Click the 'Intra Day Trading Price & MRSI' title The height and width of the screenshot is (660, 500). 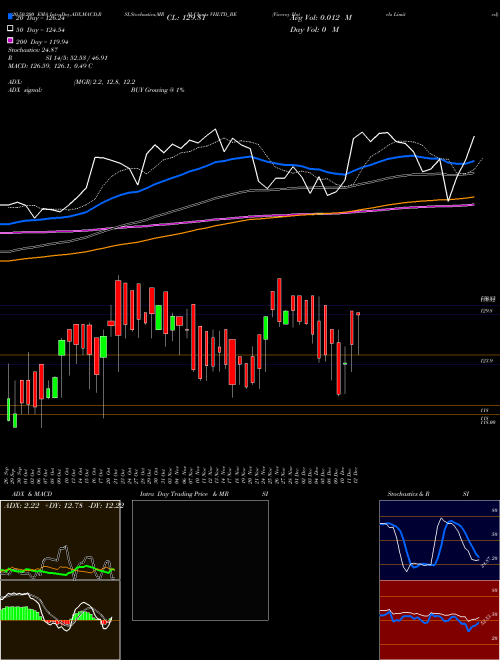click(204, 494)
